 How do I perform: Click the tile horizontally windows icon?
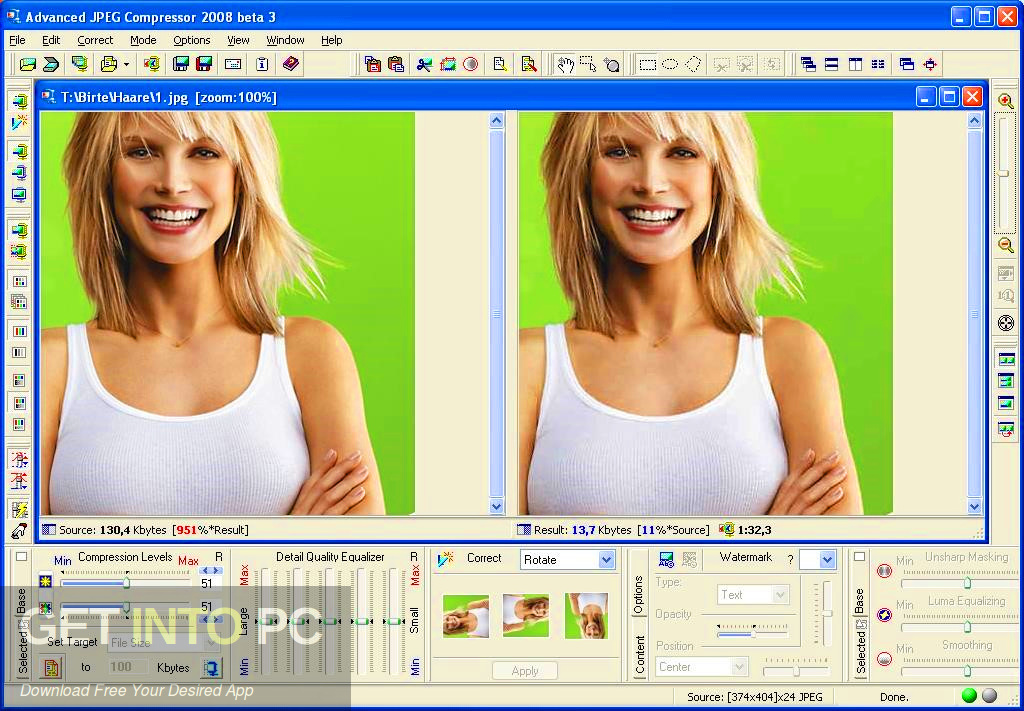click(831, 64)
